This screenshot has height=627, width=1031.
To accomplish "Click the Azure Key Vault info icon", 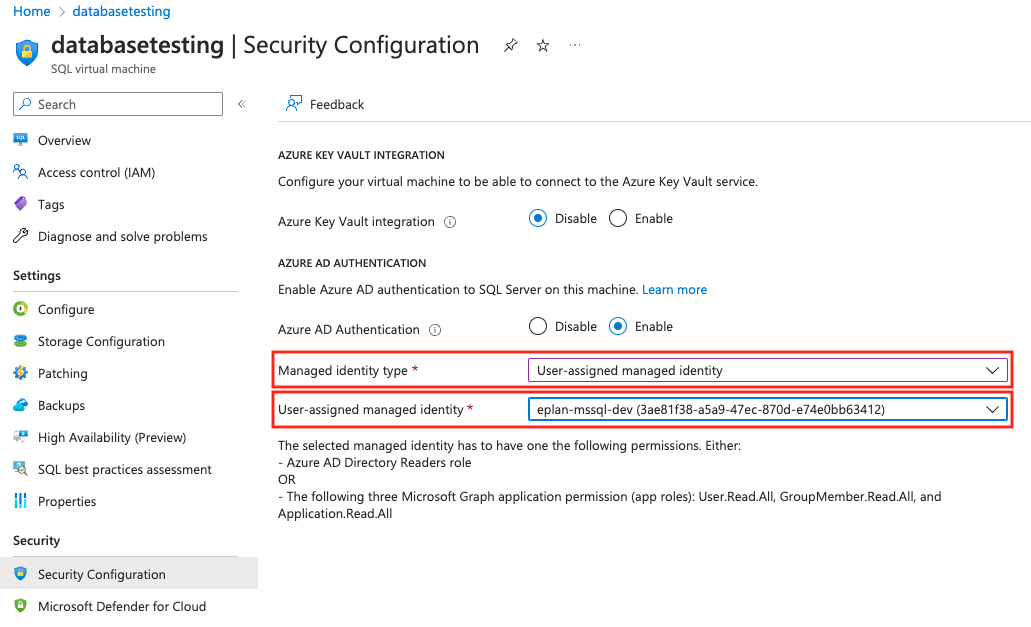I will click(x=450, y=222).
